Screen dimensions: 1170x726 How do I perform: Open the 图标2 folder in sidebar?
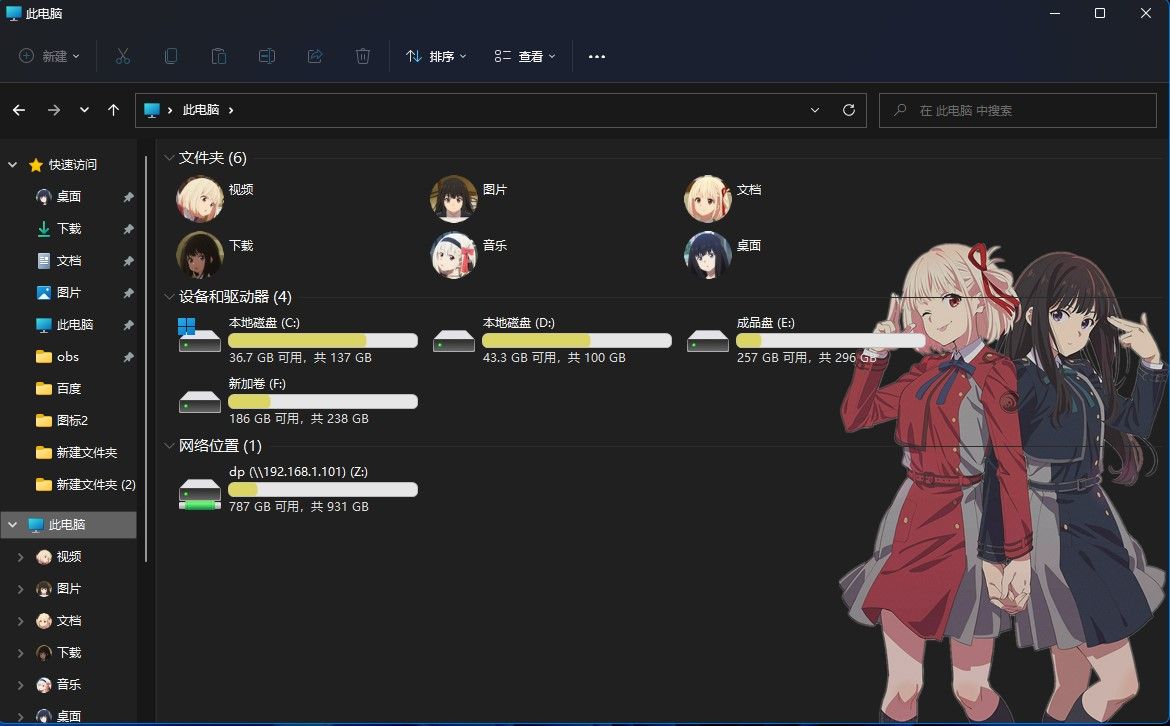click(72, 420)
